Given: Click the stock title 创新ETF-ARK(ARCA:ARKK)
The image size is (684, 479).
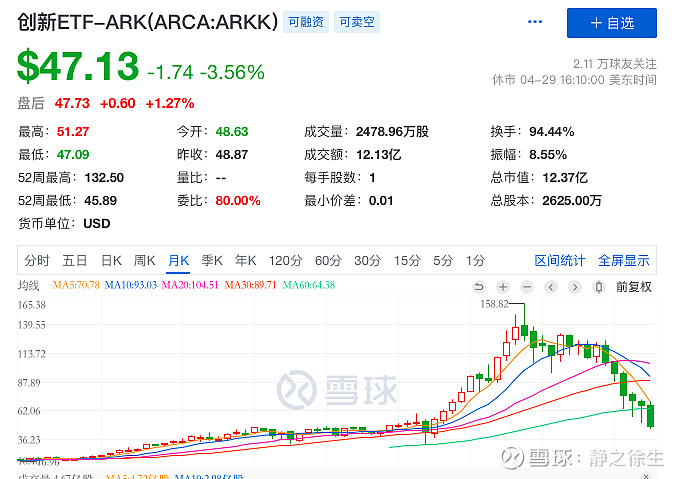Looking at the screenshot, I should click(x=148, y=22).
